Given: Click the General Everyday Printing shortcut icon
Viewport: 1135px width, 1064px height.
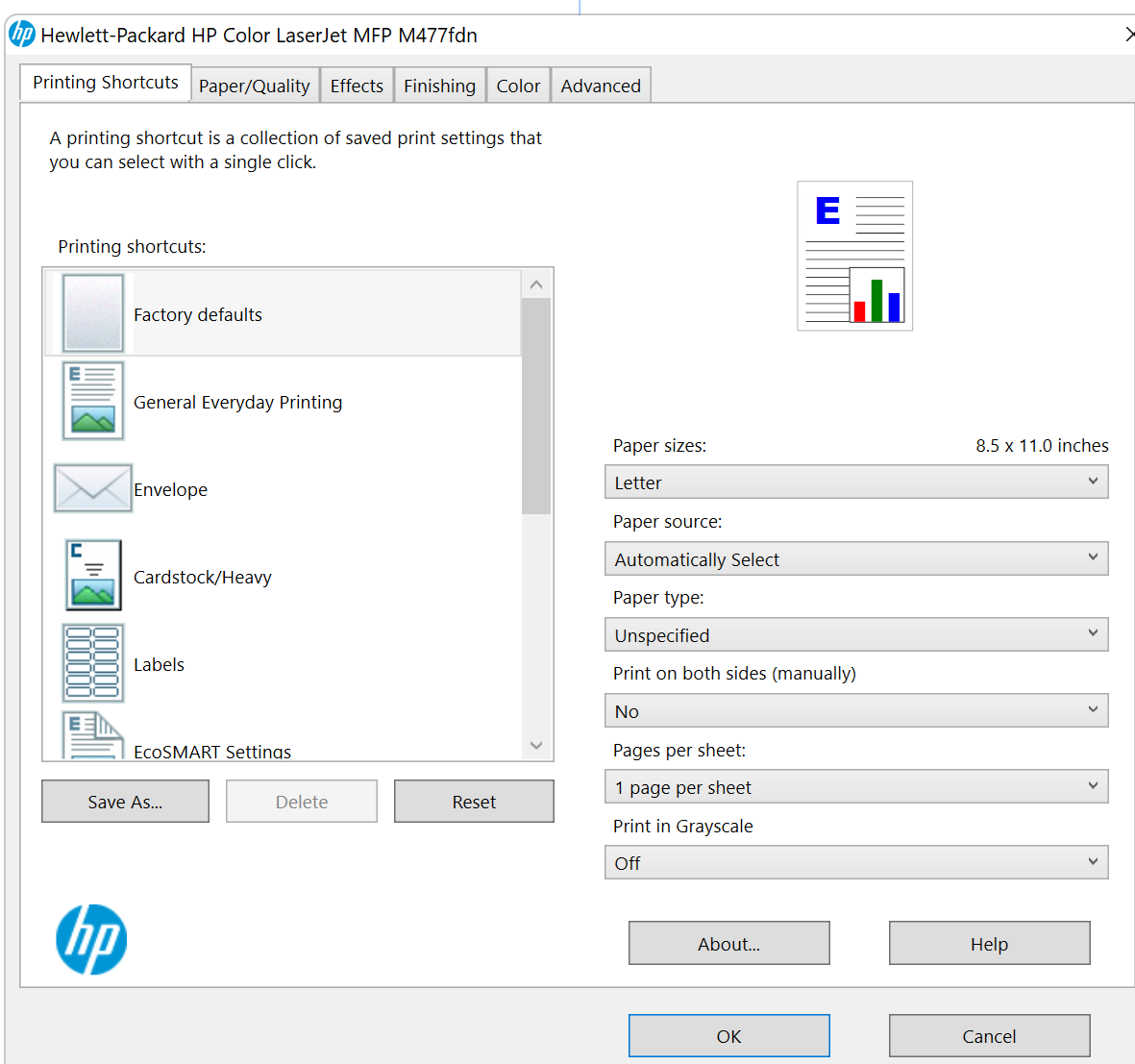Looking at the screenshot, I should click(92, 401).
